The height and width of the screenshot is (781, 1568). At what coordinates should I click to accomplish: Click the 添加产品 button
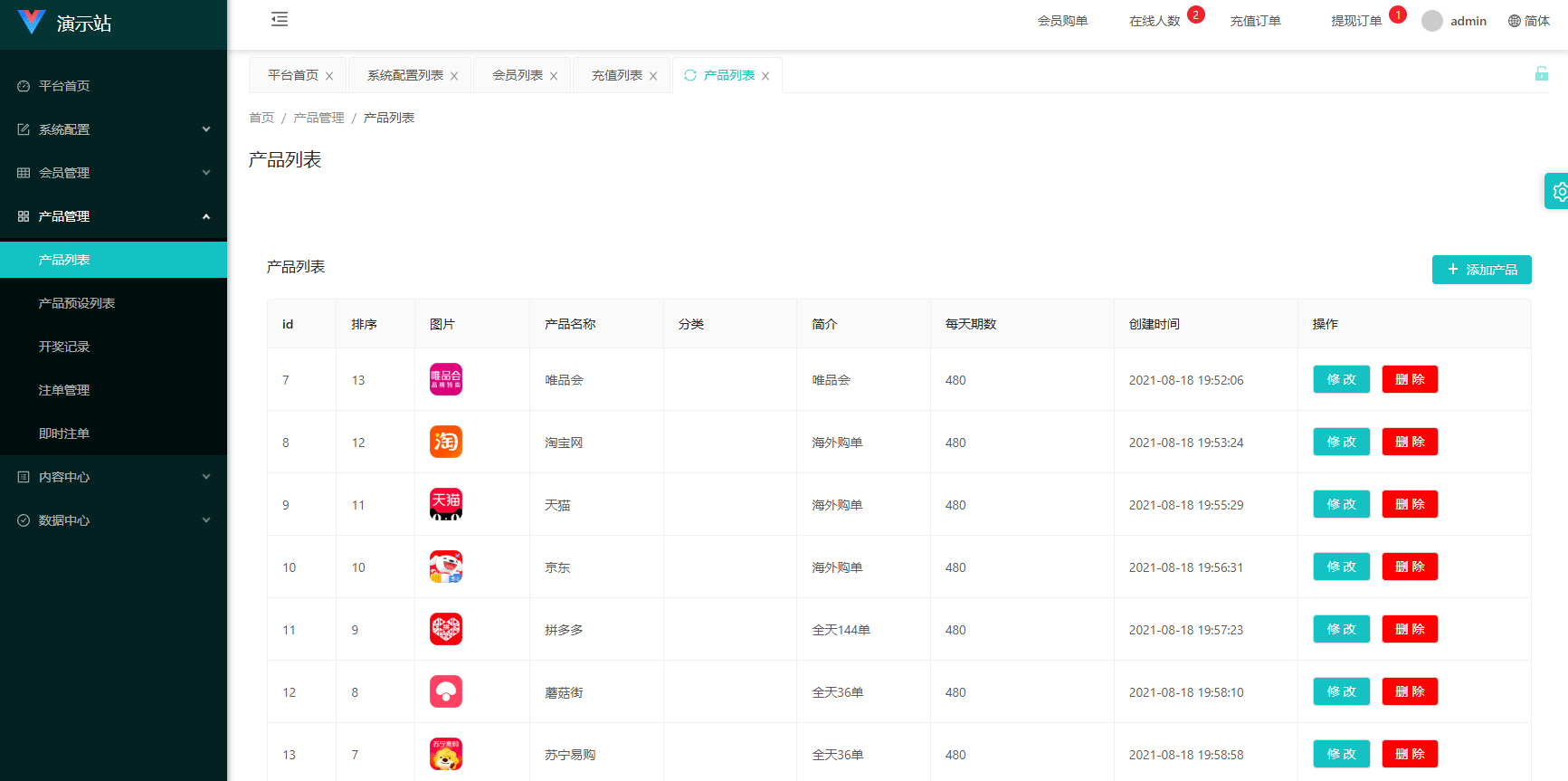[x=1481, y=270]
